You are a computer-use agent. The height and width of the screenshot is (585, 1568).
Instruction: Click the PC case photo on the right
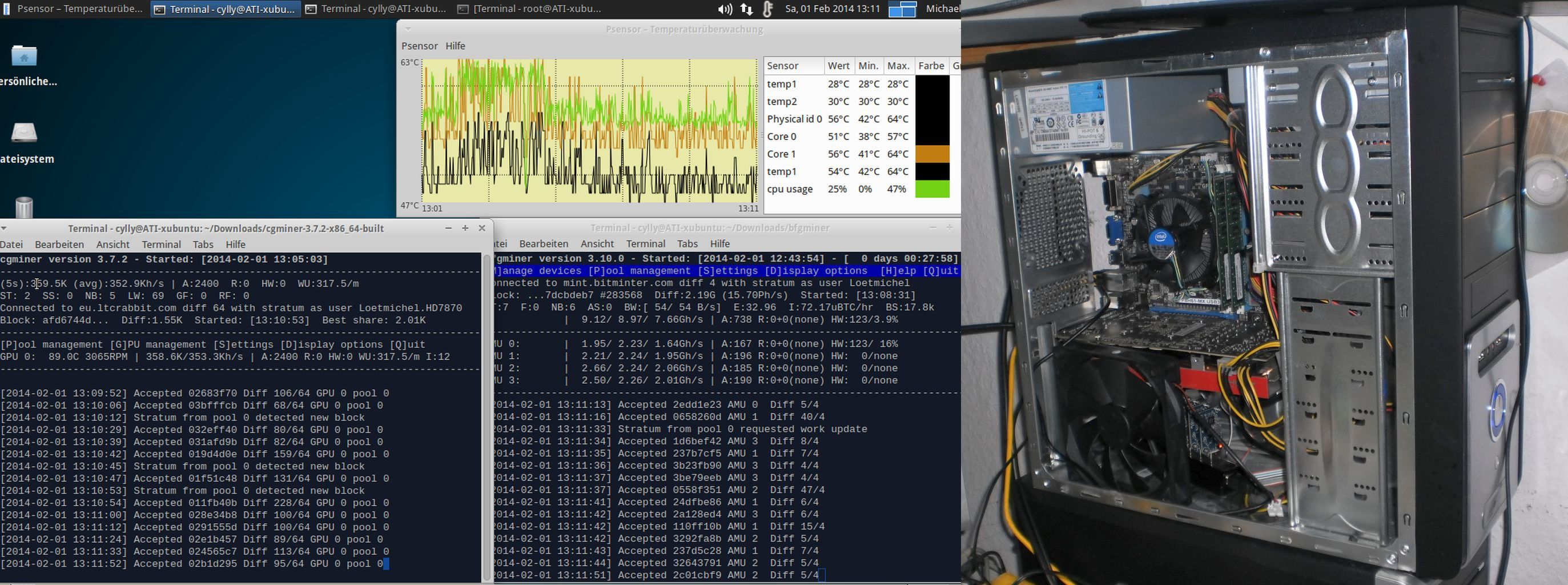(1264, 292)
